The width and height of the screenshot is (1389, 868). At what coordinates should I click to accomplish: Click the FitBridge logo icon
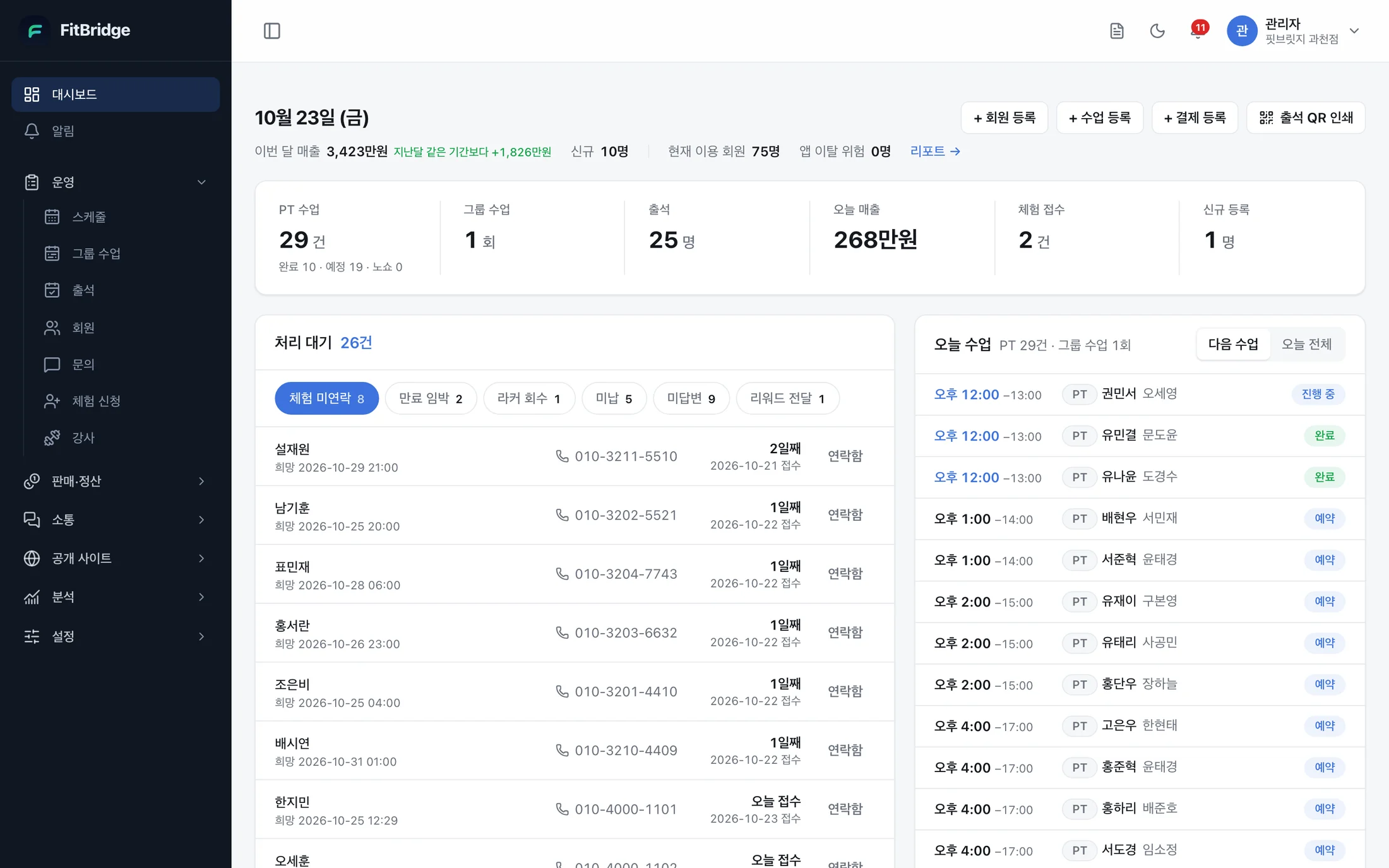[35, 30]
